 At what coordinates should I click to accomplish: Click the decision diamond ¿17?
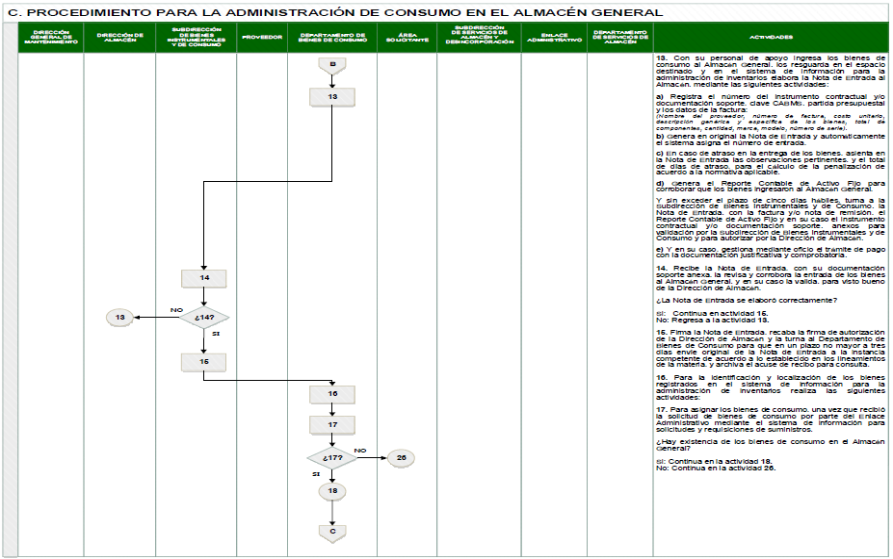coord(332,458)
